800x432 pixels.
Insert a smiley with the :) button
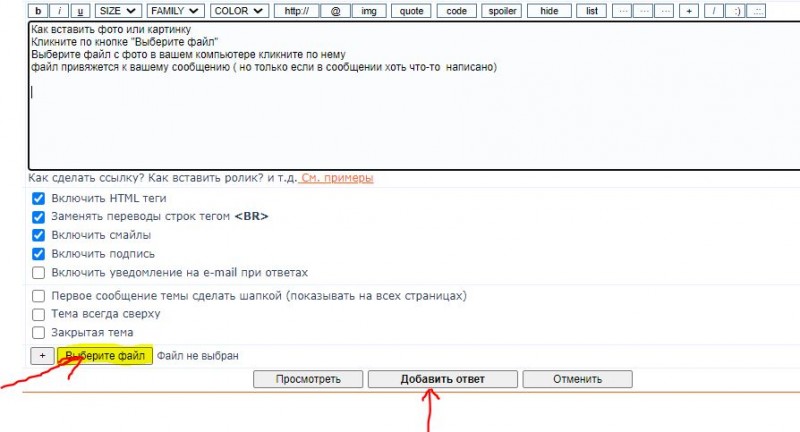[x=737, y=11]
